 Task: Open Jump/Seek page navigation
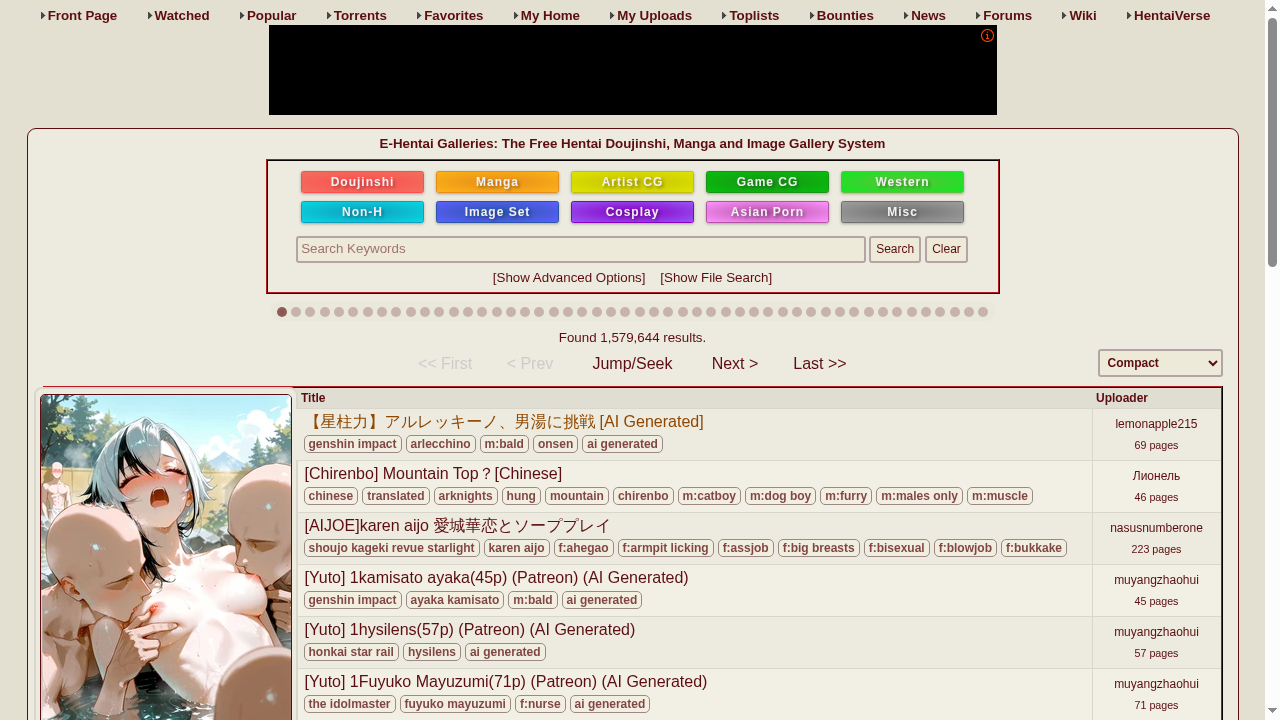pyautogui.click(x=632, y=364)
